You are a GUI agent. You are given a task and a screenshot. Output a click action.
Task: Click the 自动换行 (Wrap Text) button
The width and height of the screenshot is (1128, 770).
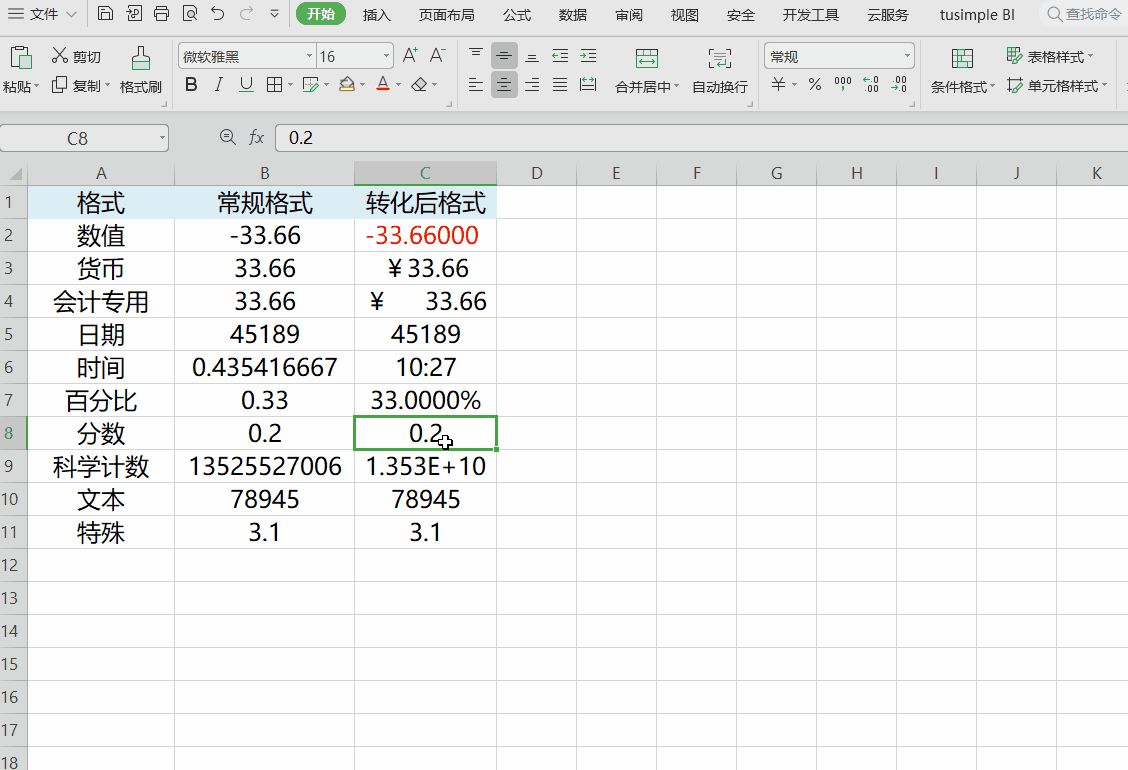click(x=719, y=59)
